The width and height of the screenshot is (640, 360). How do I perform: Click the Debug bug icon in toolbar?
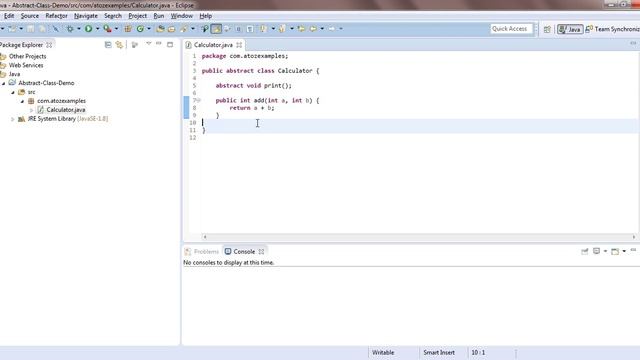tap(70, 29)
